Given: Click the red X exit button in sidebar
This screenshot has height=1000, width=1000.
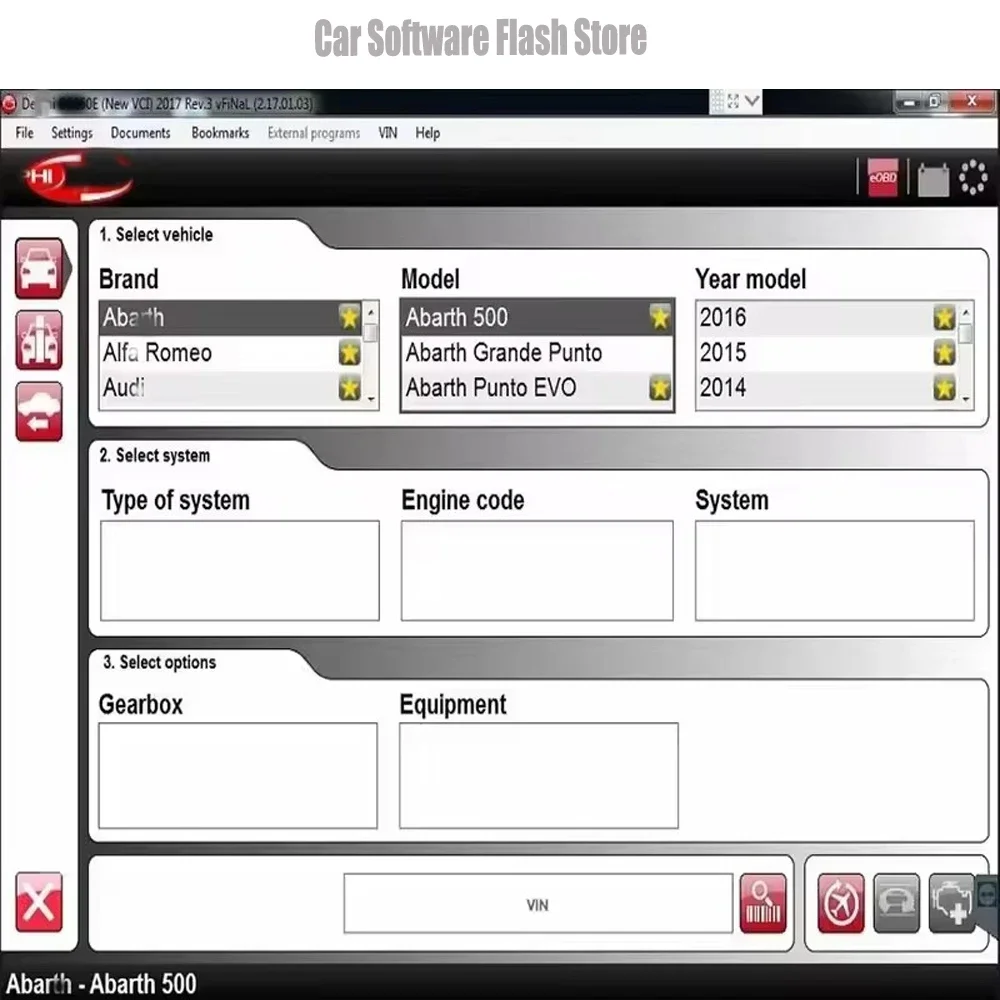Looking at the screenshot, I should (x=39, y=902).
